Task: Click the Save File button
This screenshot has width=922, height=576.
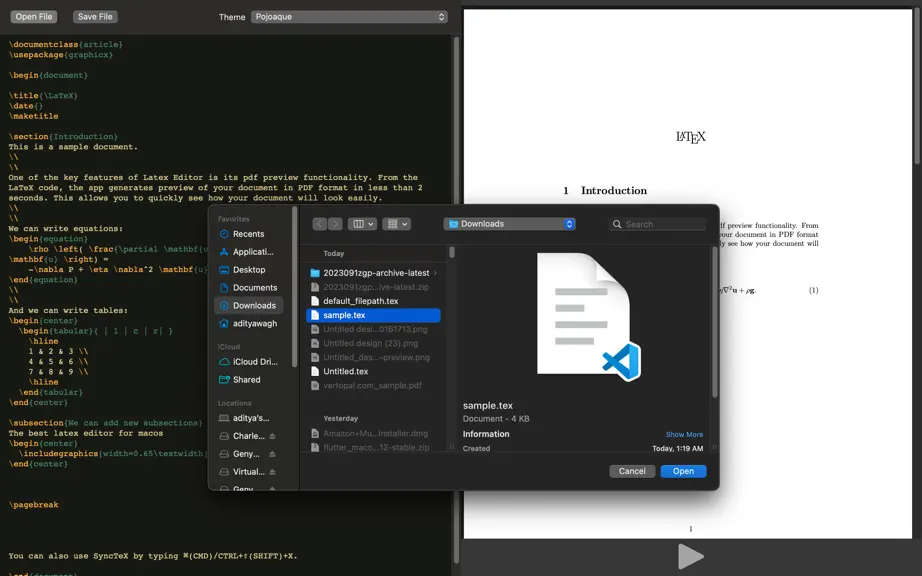Action: point(95,16)
